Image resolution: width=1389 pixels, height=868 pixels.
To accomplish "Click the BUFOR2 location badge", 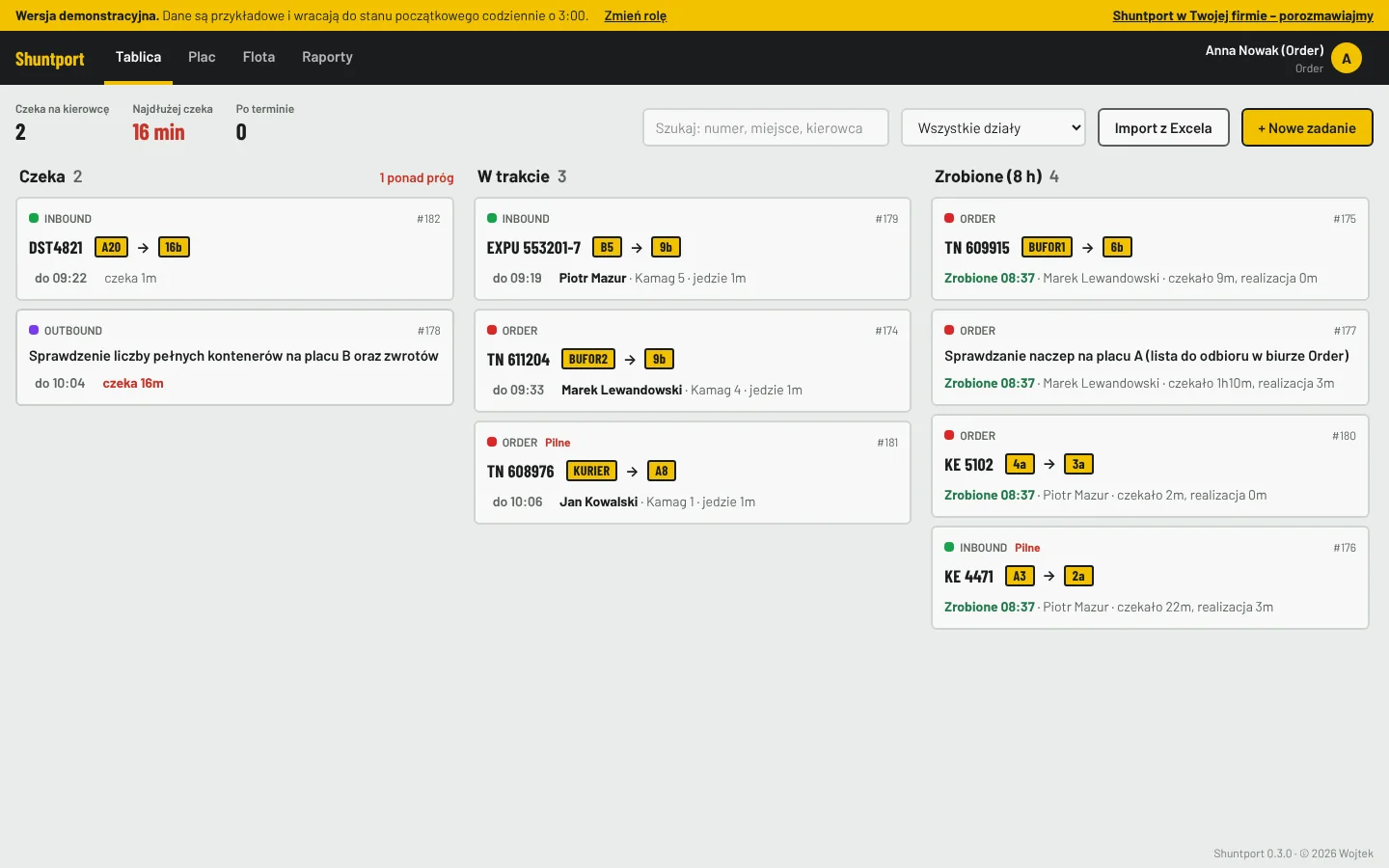I will 588,360.
